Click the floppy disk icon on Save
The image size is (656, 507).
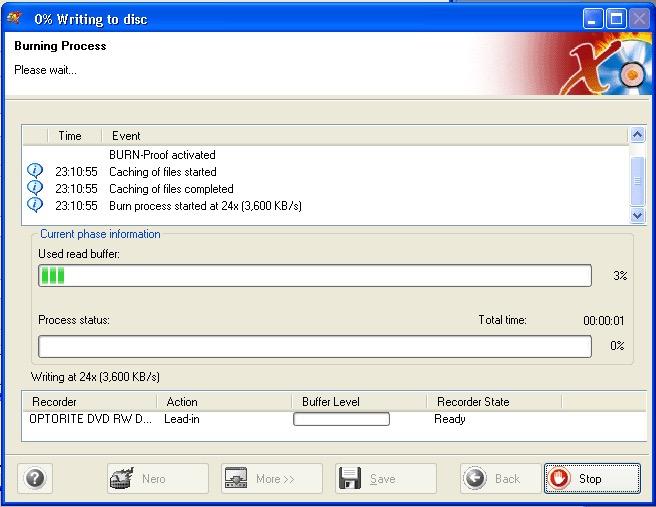(350, 478)
